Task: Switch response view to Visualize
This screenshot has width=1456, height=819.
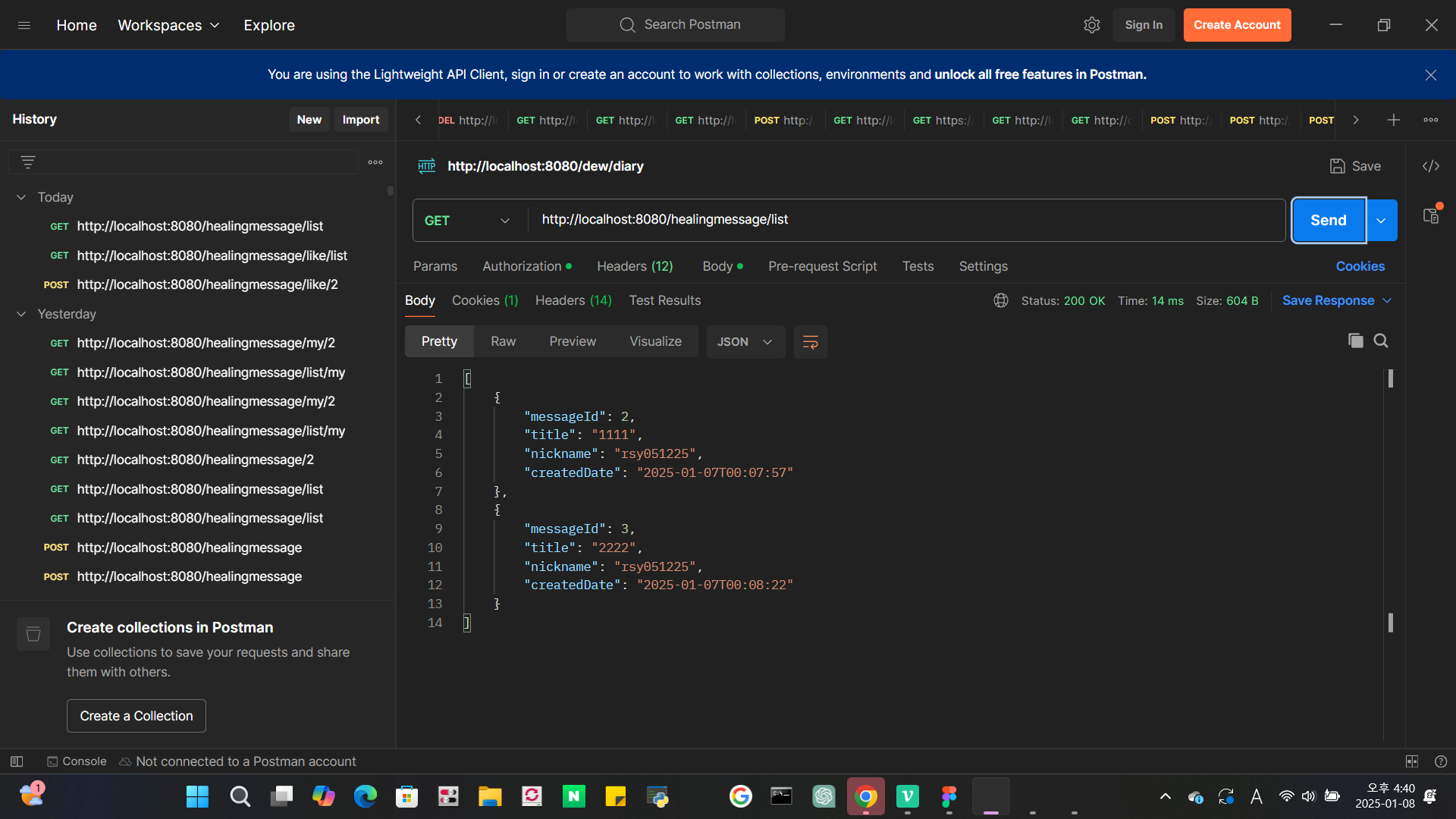Action: 655,342
